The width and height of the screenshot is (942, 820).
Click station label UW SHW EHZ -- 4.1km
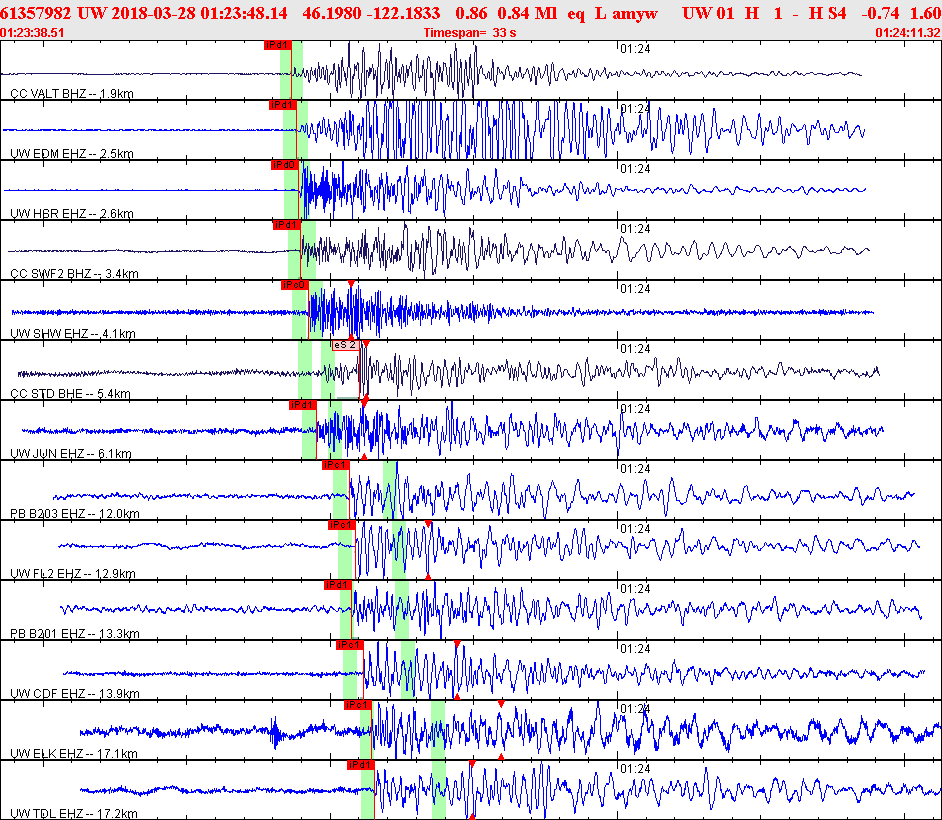73,334
